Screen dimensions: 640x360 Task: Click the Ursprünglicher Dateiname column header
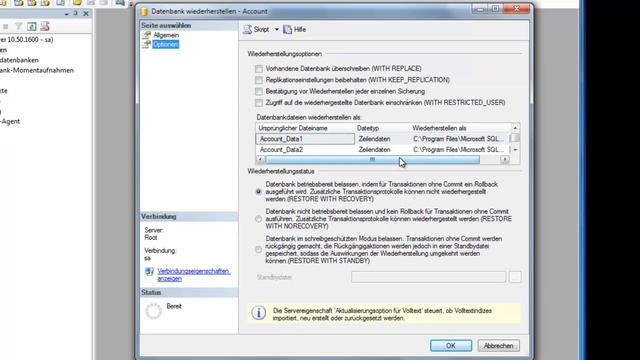pyautogui.click(x=305, y=128)
